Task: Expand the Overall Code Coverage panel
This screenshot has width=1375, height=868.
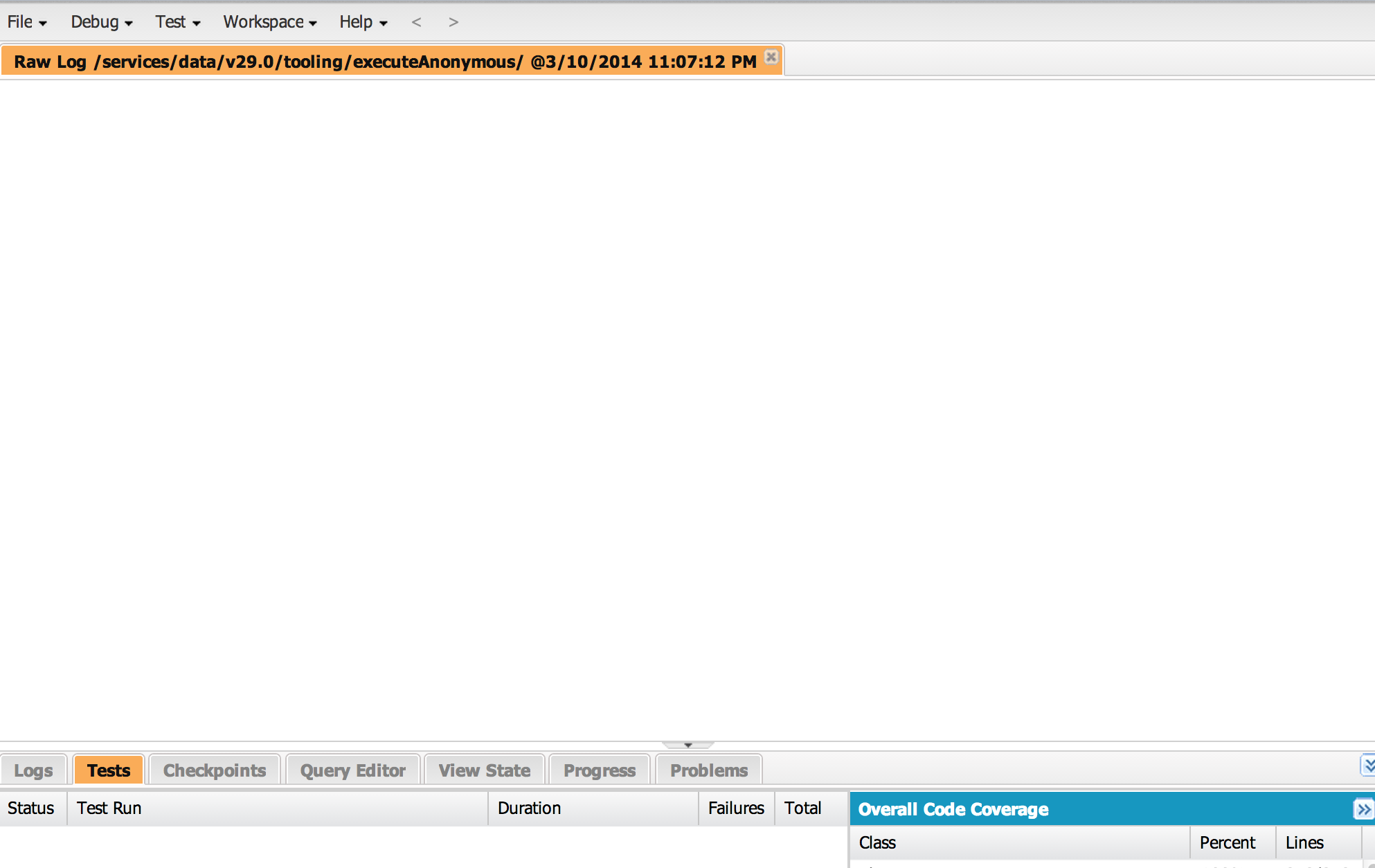Action: point(1362,809)
